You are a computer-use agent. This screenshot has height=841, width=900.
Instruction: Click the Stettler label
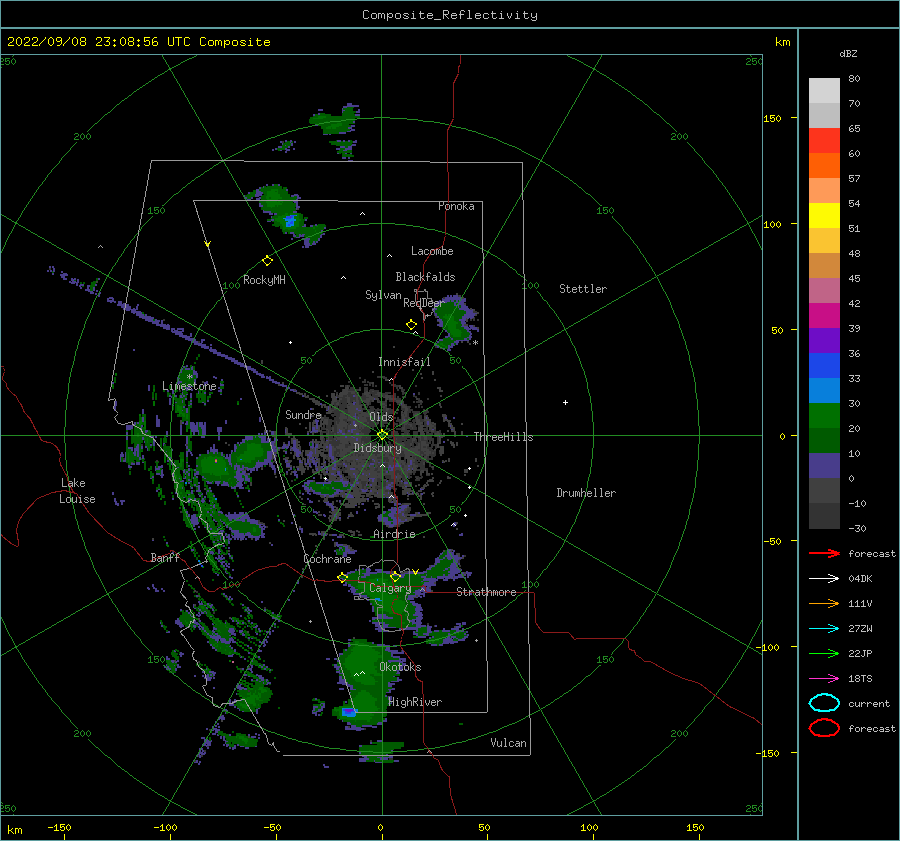click(583, 289)
